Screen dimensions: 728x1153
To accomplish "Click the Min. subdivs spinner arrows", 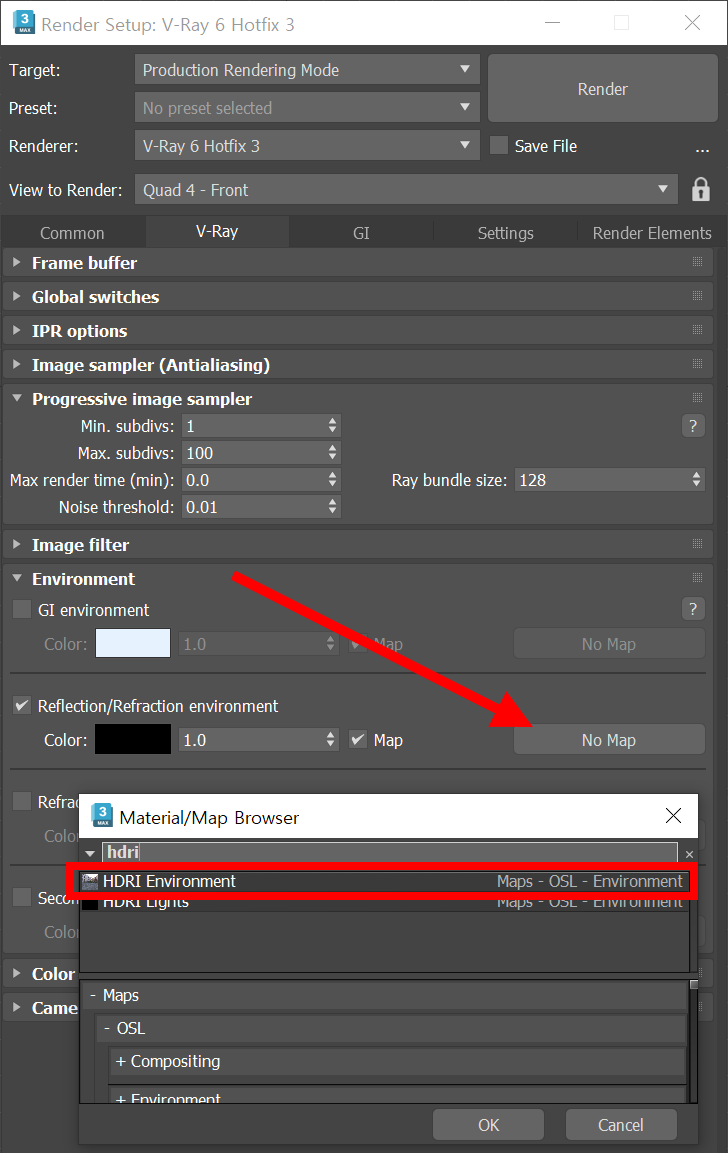I will click(332, 425).
